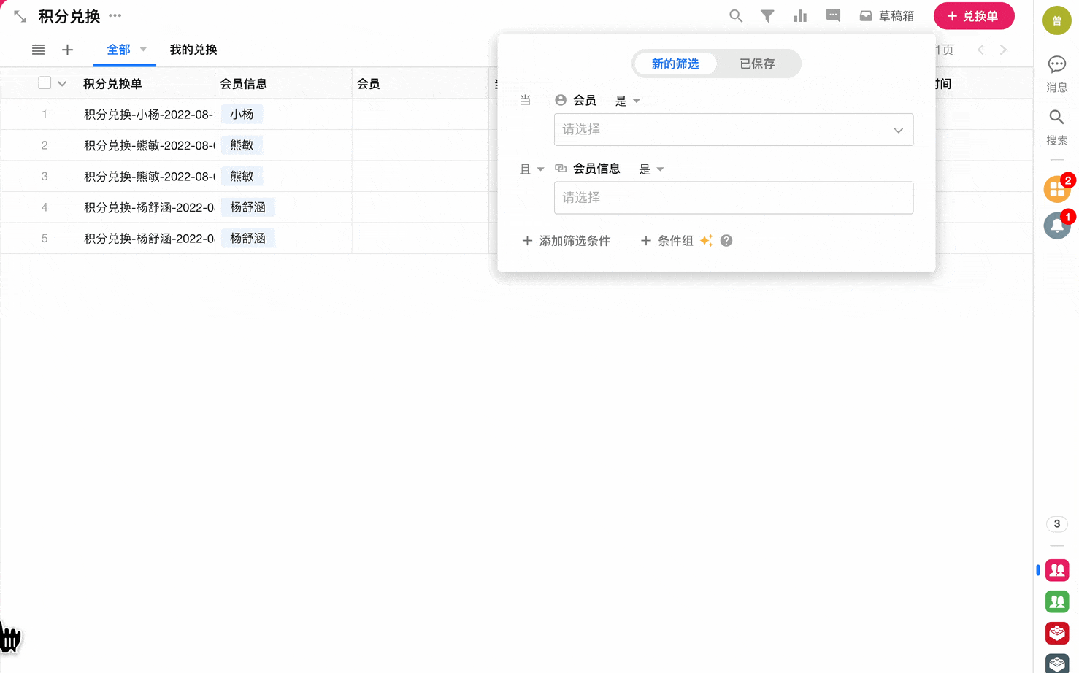Click 添加筛选条件 to add filter
Image resolution: width=1079 pixels, height=673 pixels.
[566, 241]
